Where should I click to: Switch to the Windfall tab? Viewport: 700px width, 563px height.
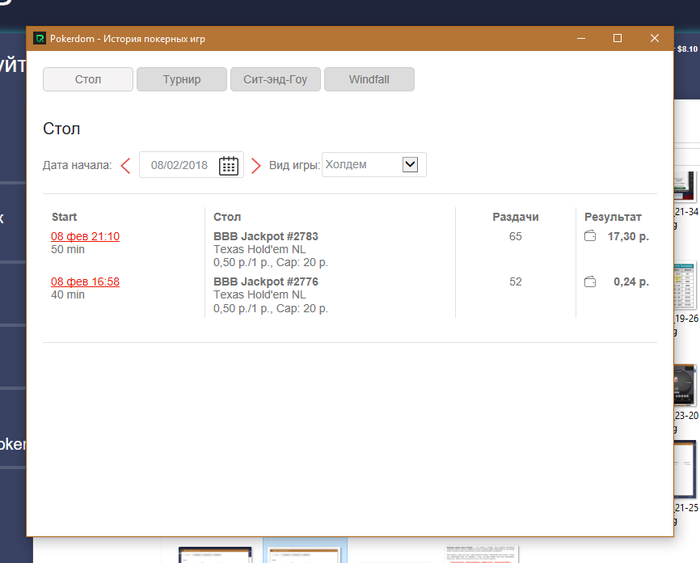click(369, 79)
